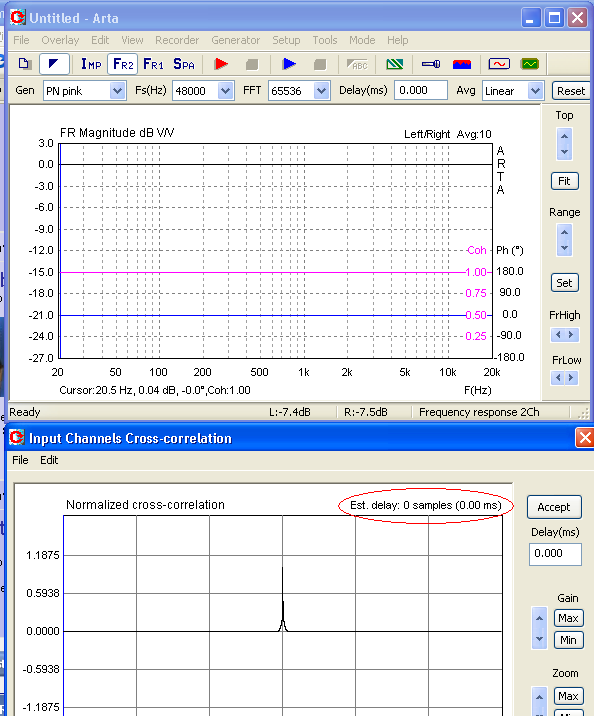Click the FrLow right arrow
This screenshot has height=716, width=594.
click(571, 378)
